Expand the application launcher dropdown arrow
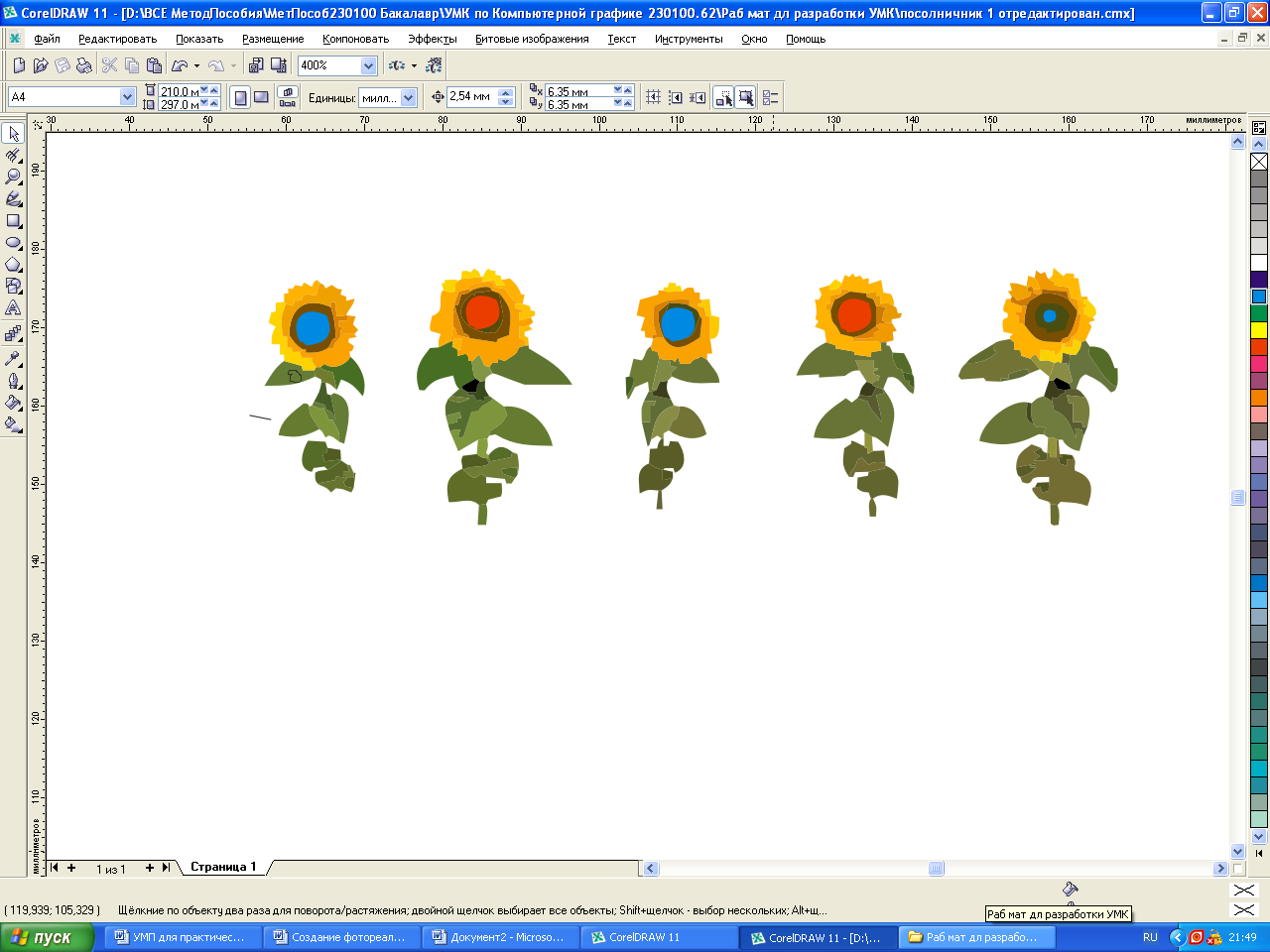The width and height of the screenshot is (1270, 952). (x=414, y=65)
